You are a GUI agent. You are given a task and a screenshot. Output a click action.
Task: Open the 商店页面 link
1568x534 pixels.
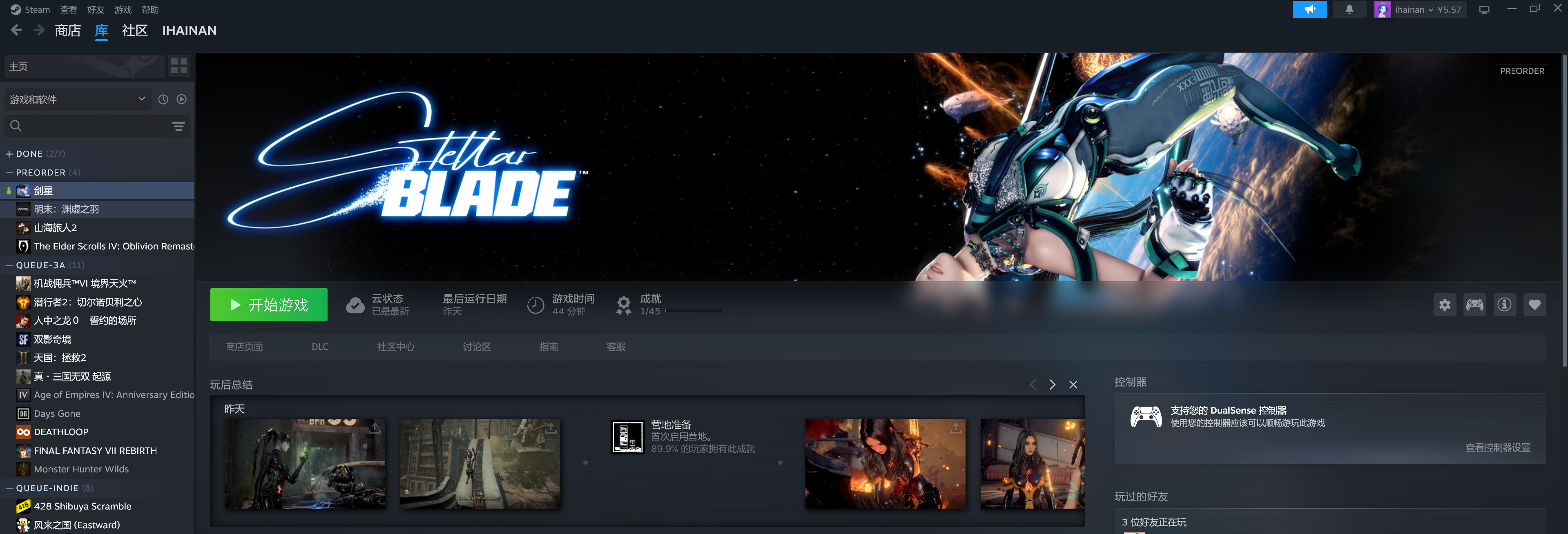(244, 347)
